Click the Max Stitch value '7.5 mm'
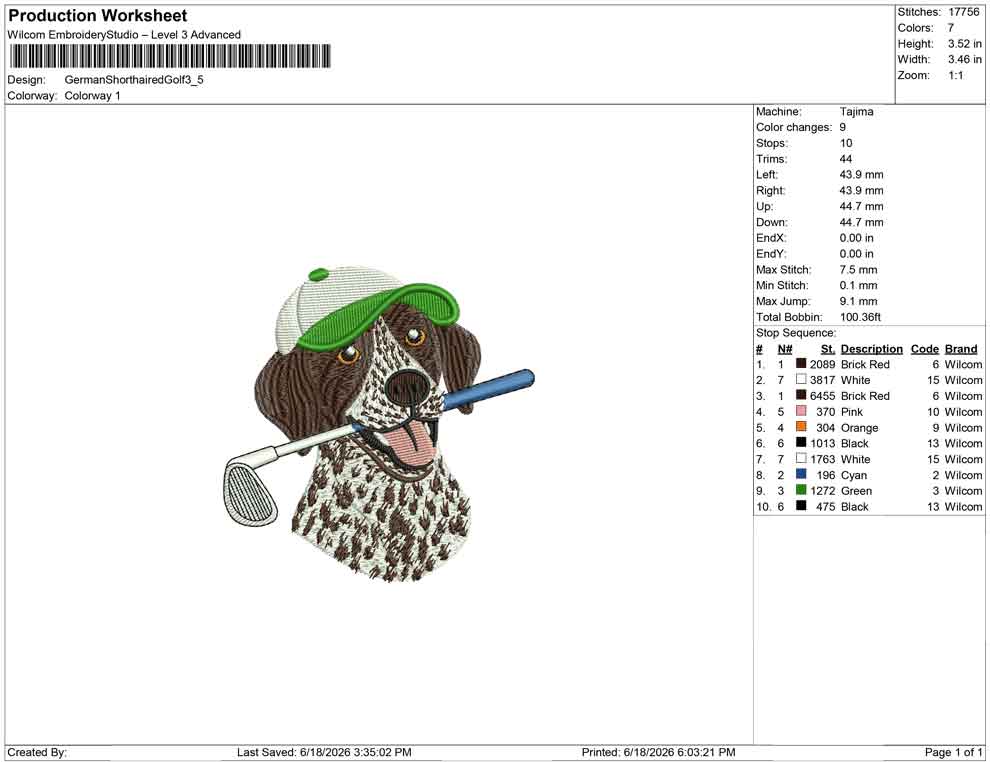The width and height of the screenshot is (990, 762). (859, 270)
